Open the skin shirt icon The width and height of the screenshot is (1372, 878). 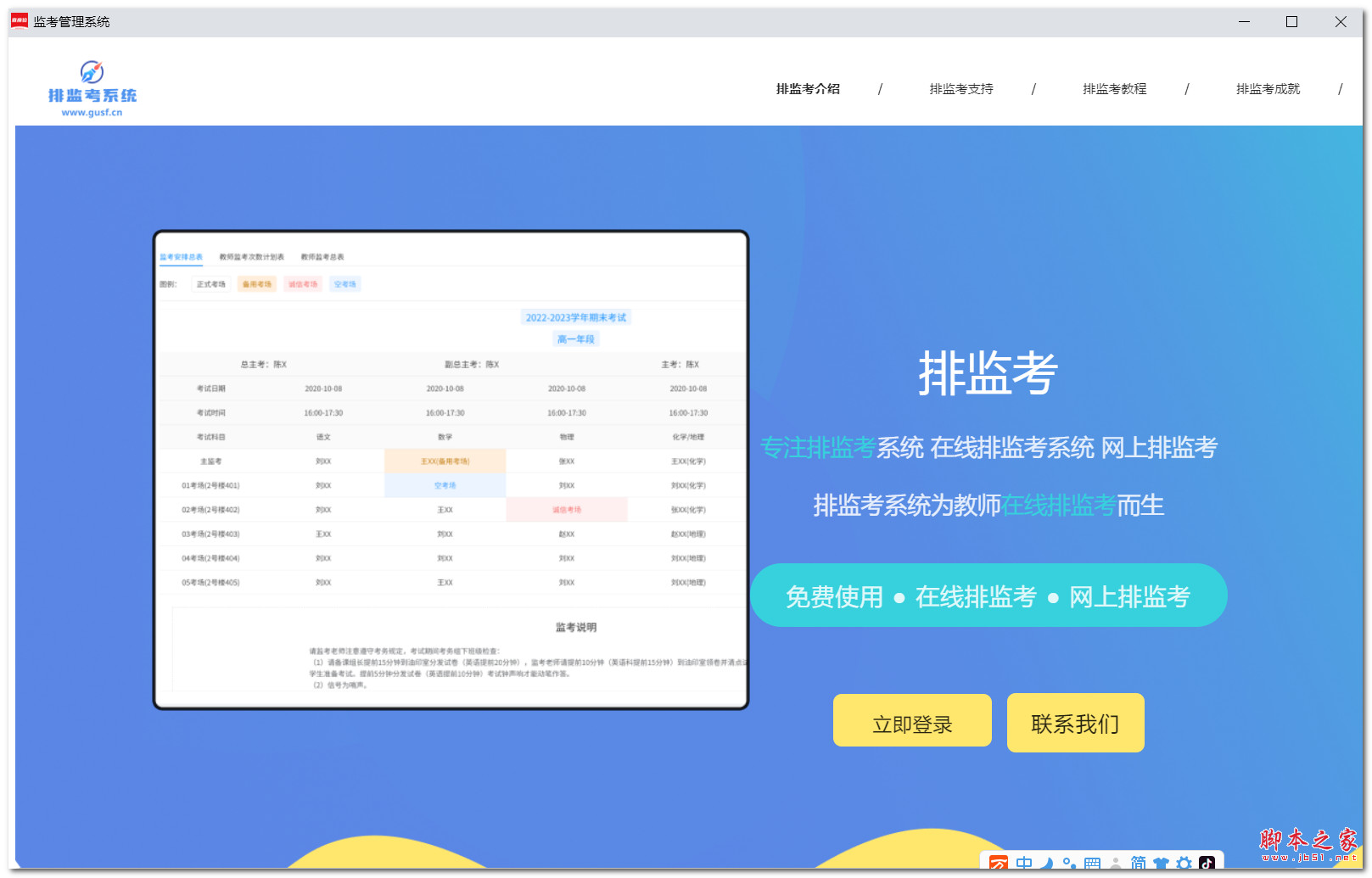pos(1162,863)
